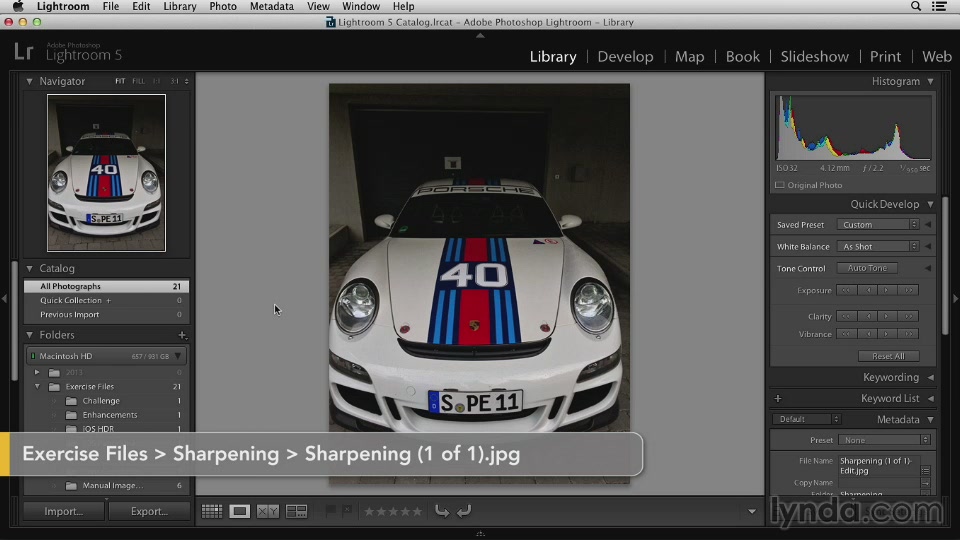Click the Import button
Screen dimensions: 960x540
pos(64,511)
